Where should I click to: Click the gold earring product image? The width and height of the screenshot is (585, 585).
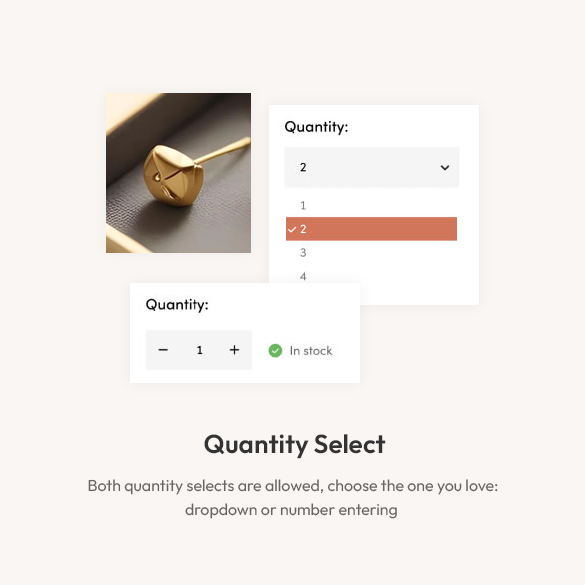178,173
